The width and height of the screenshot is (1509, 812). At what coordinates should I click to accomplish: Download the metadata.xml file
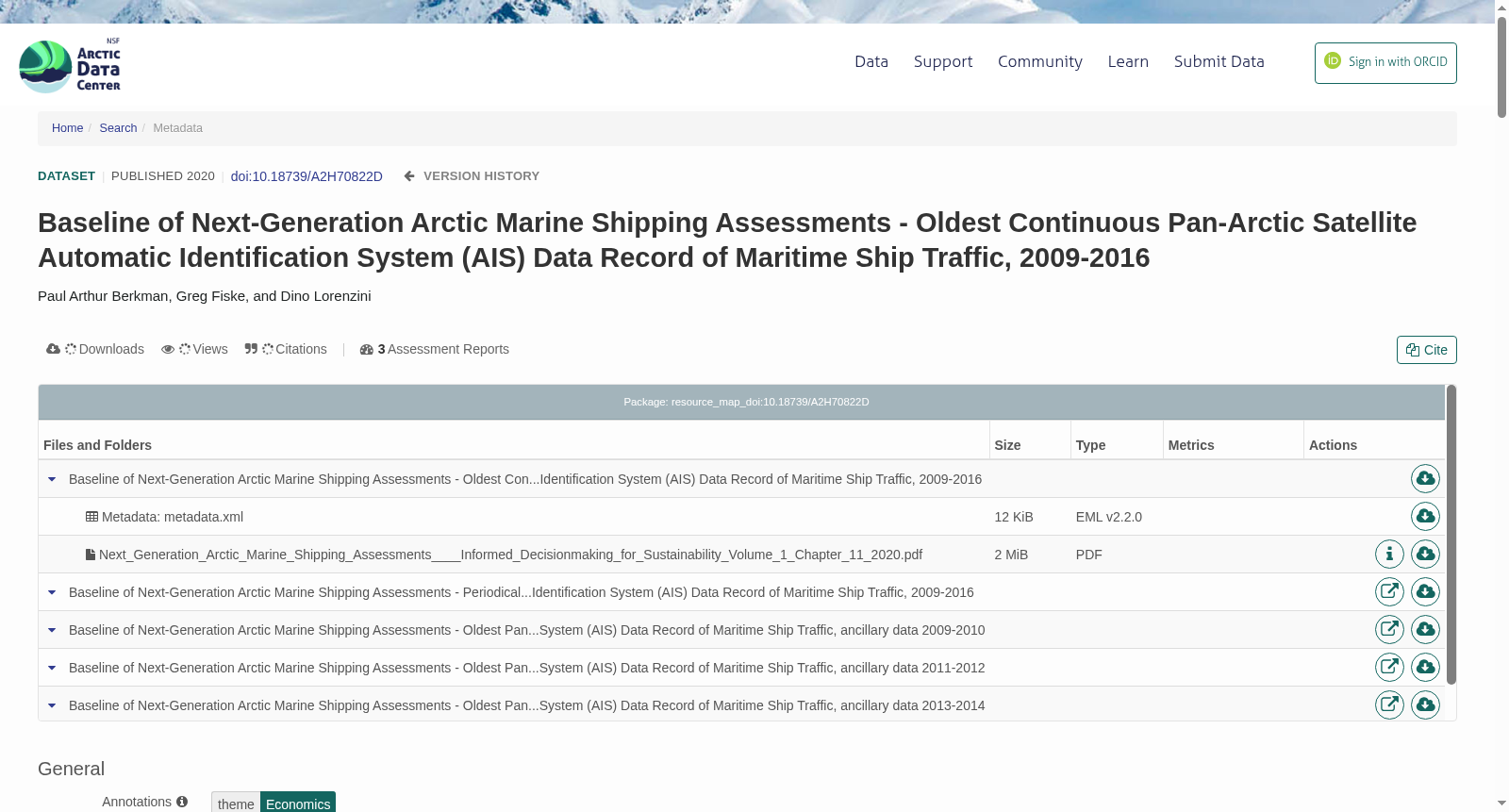tap(1425, 517)
